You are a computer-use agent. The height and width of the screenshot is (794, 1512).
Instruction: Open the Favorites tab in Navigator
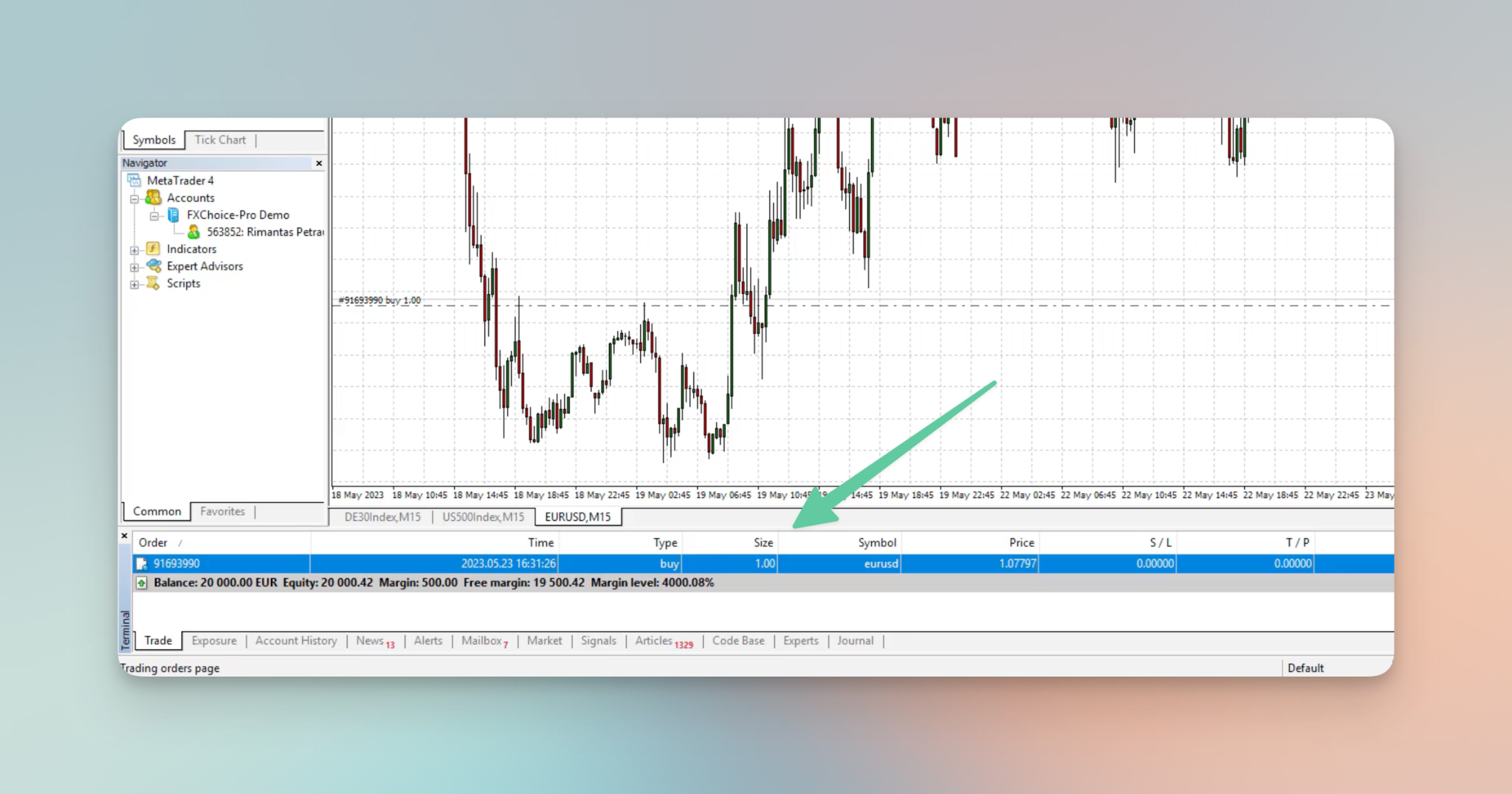click(x=222, y=511)
